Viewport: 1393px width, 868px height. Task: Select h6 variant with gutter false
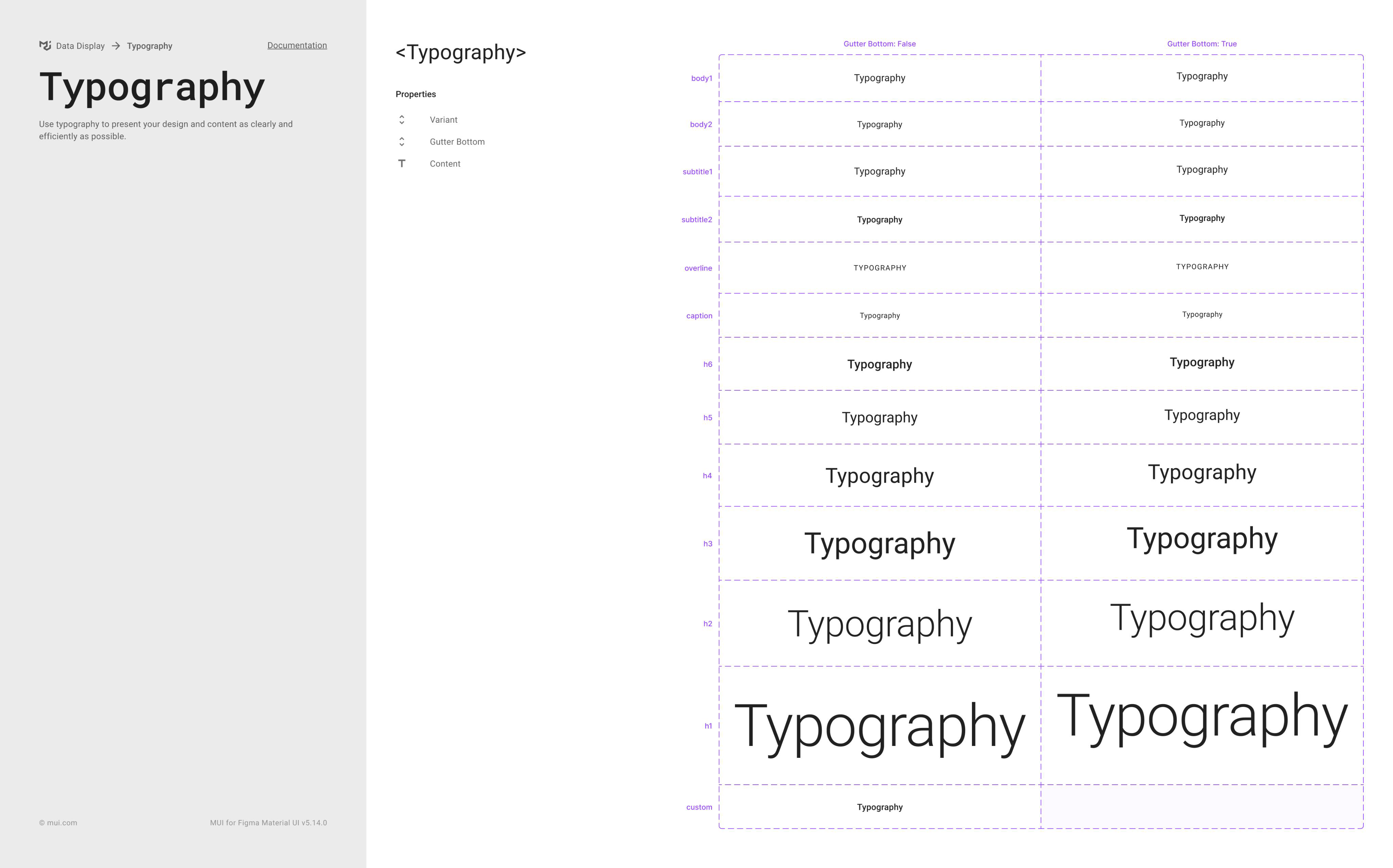tap(880, 364)
